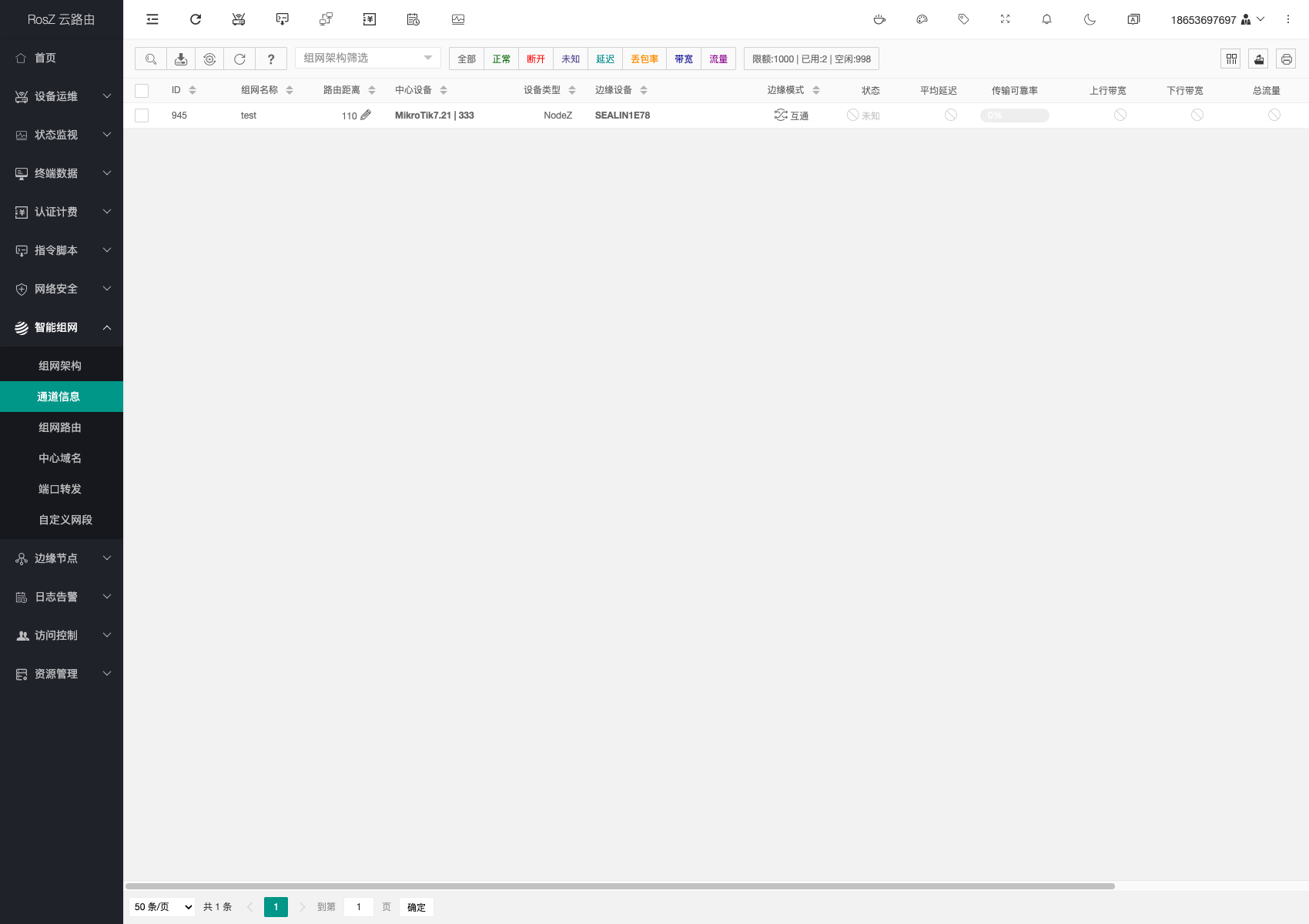Open the 组网架构筛选 dropdown
The image size is (1309, 924).
tap(367, 58)
